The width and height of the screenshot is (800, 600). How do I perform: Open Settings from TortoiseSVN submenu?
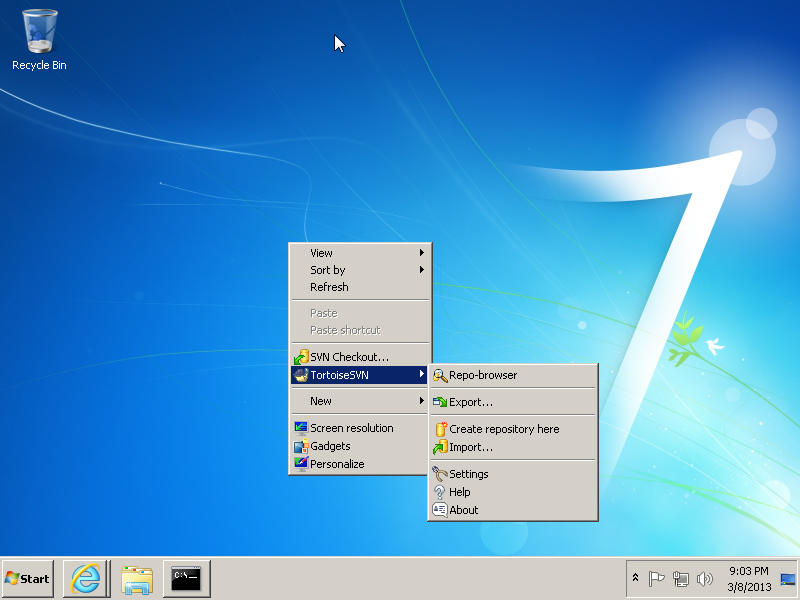513,474
